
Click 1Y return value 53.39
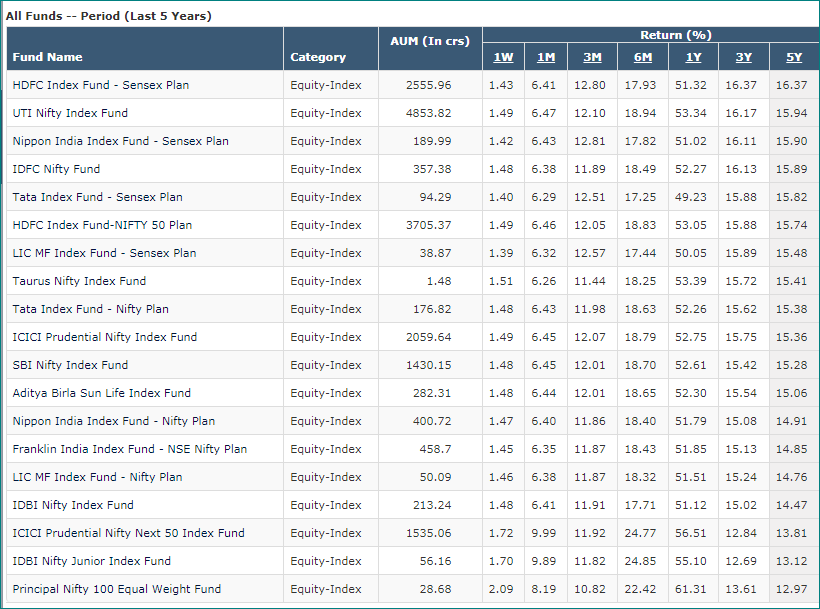(690, 281)
